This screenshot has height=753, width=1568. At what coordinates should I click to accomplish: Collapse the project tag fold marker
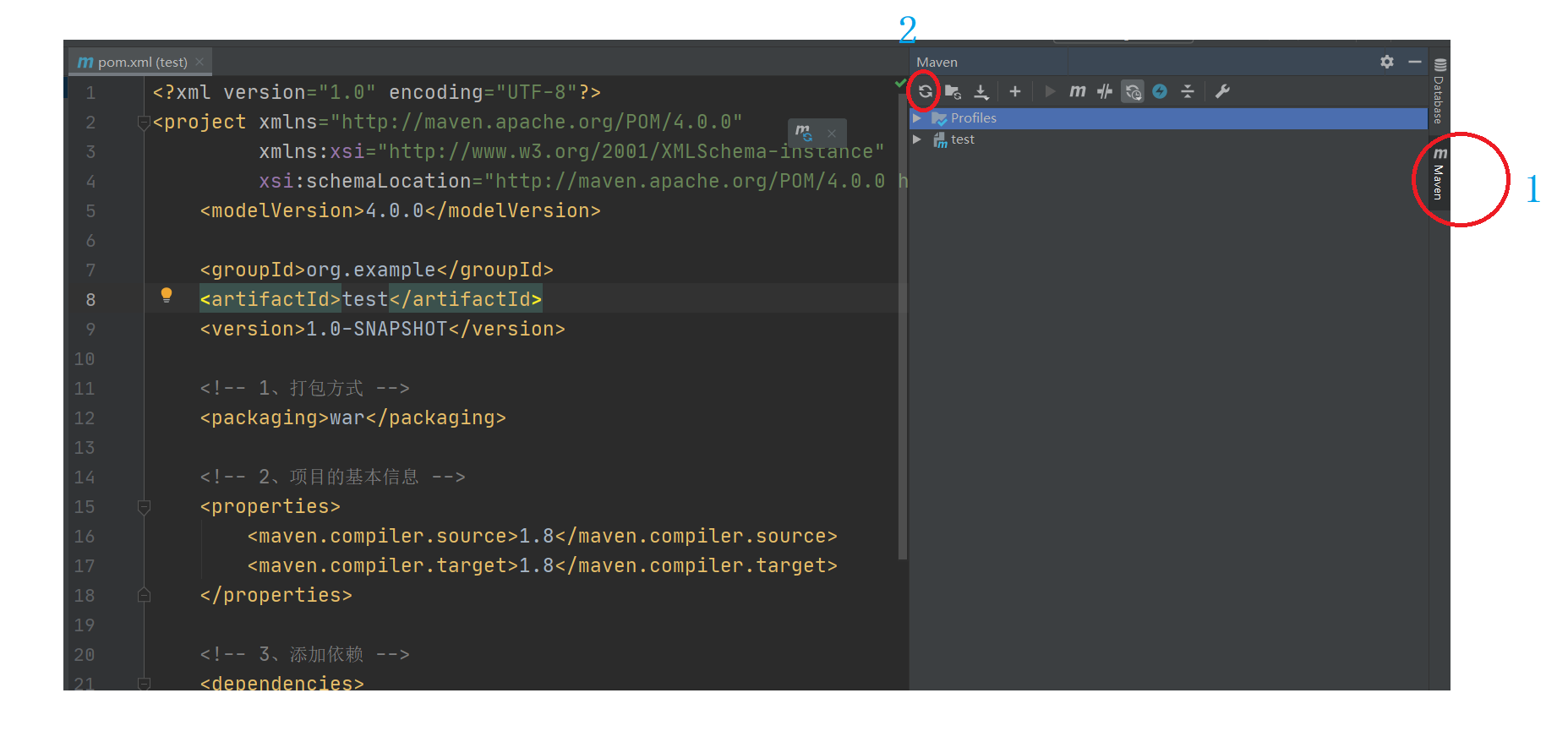144,123
